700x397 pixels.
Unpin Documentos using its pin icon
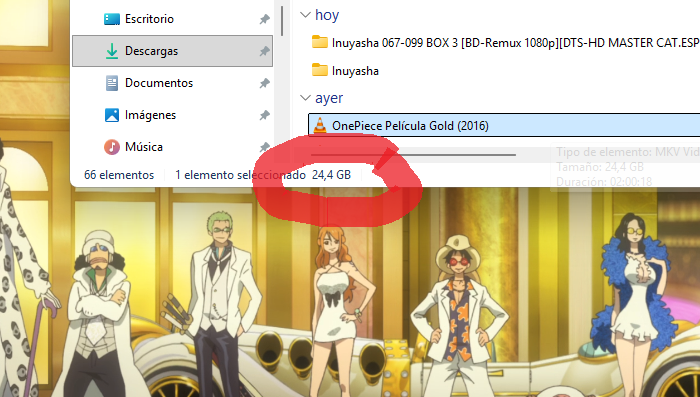pyautogui.click(x=265, y=83)
